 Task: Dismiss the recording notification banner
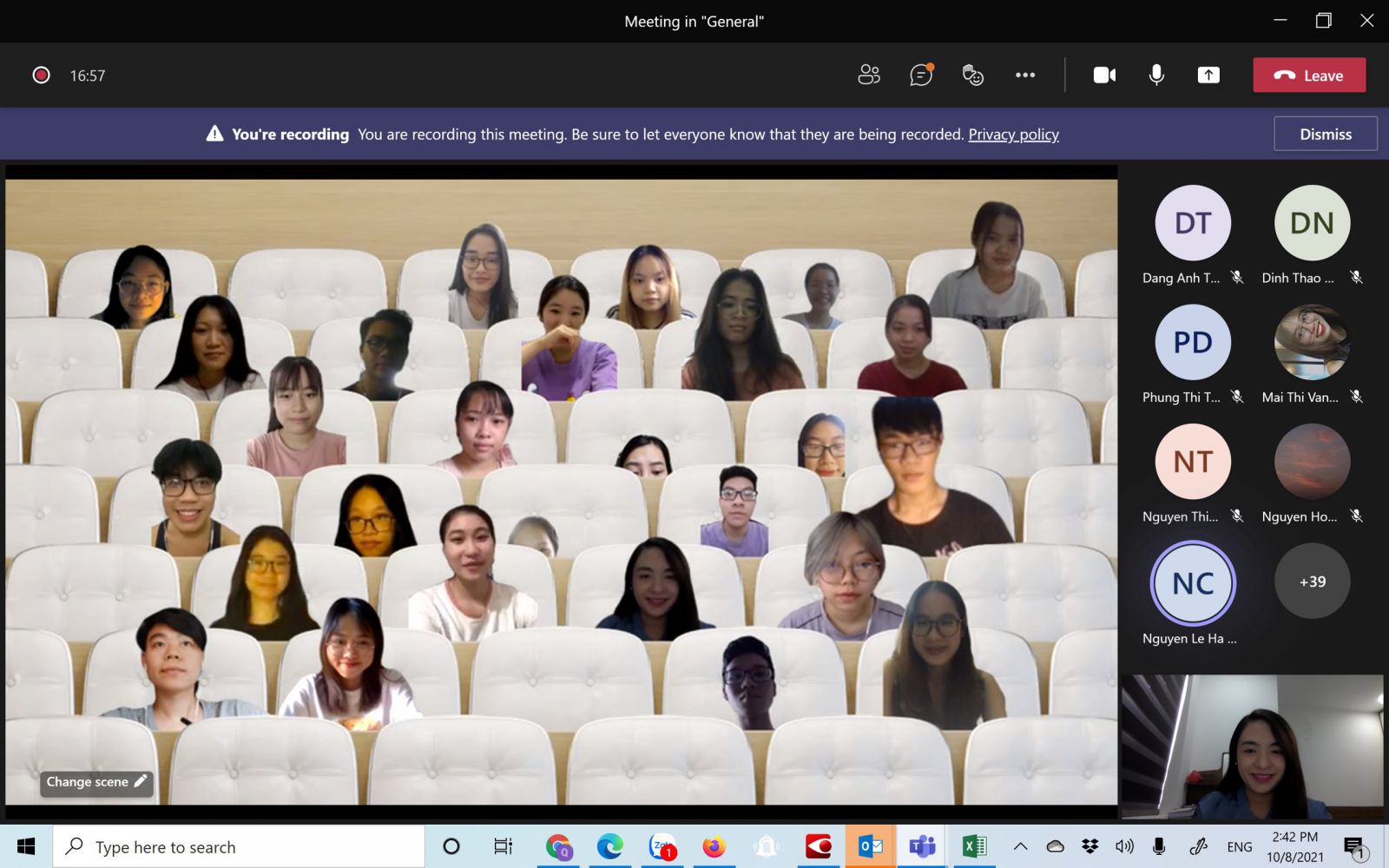tap(1325, 135)
